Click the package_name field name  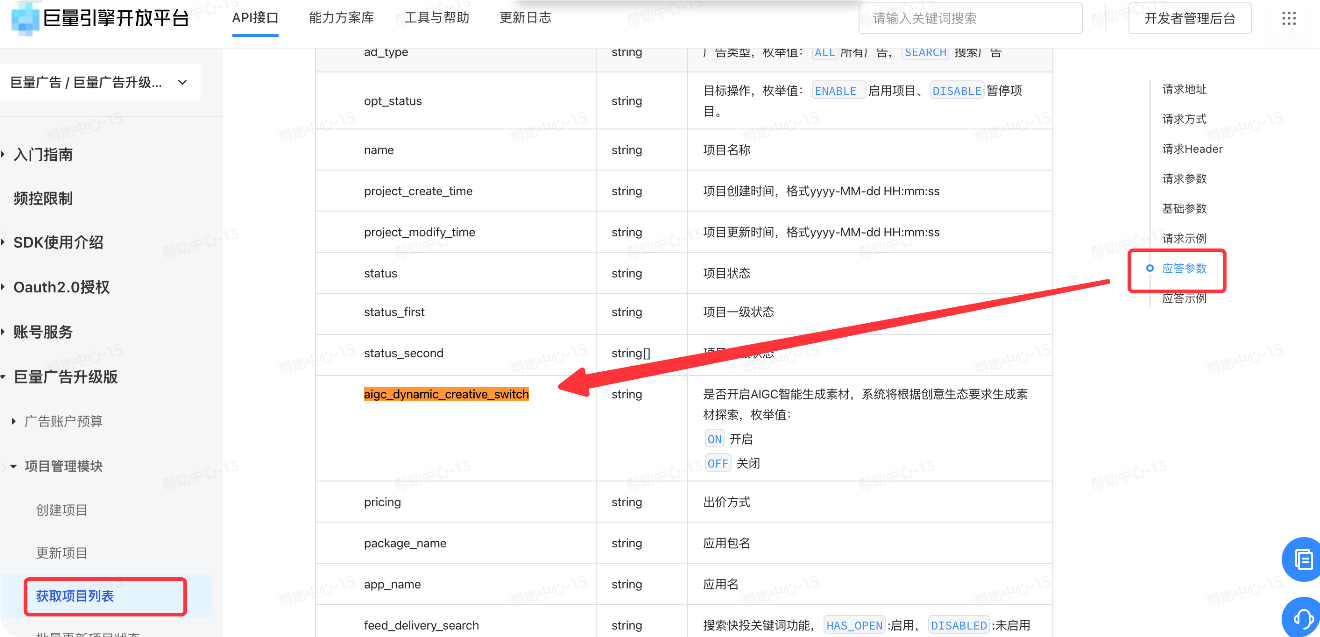coord(405,543)
